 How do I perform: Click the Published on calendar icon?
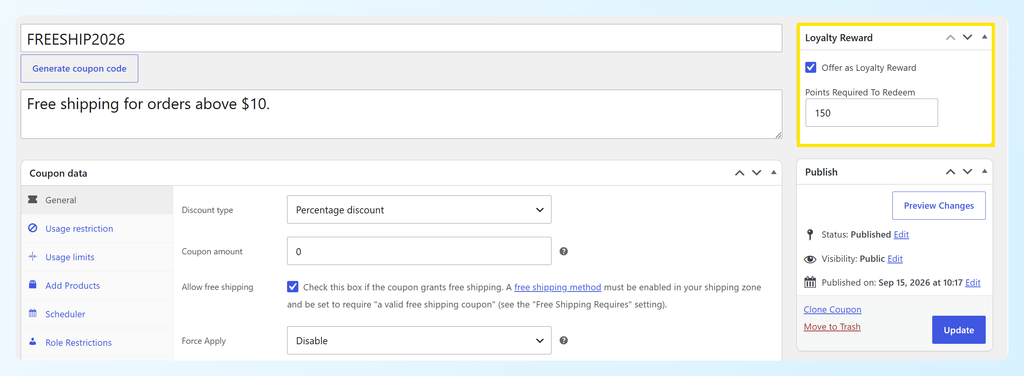[810, 283]
